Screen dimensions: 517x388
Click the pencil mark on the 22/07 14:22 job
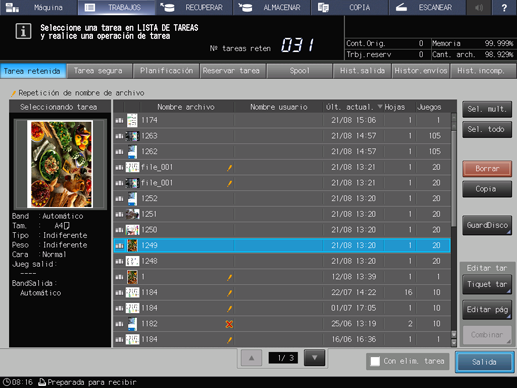[x=229, y=293]
